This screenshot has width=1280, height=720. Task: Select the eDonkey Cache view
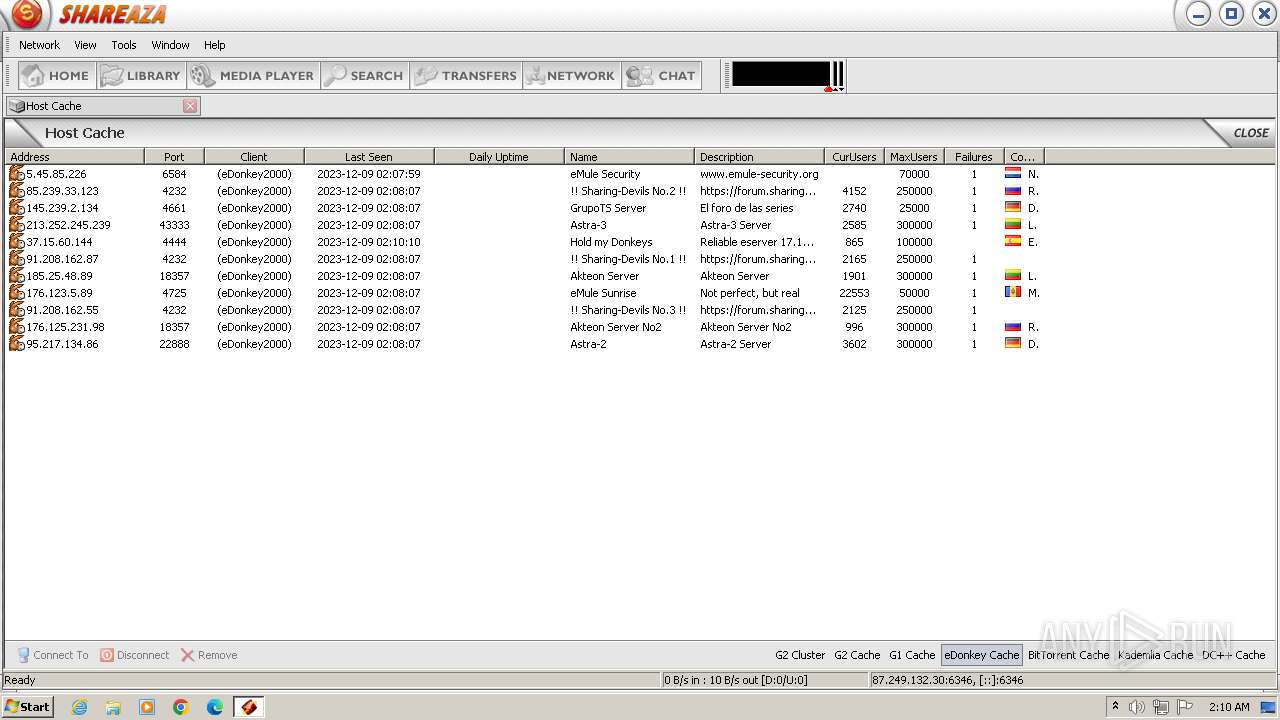click(982, 655)
